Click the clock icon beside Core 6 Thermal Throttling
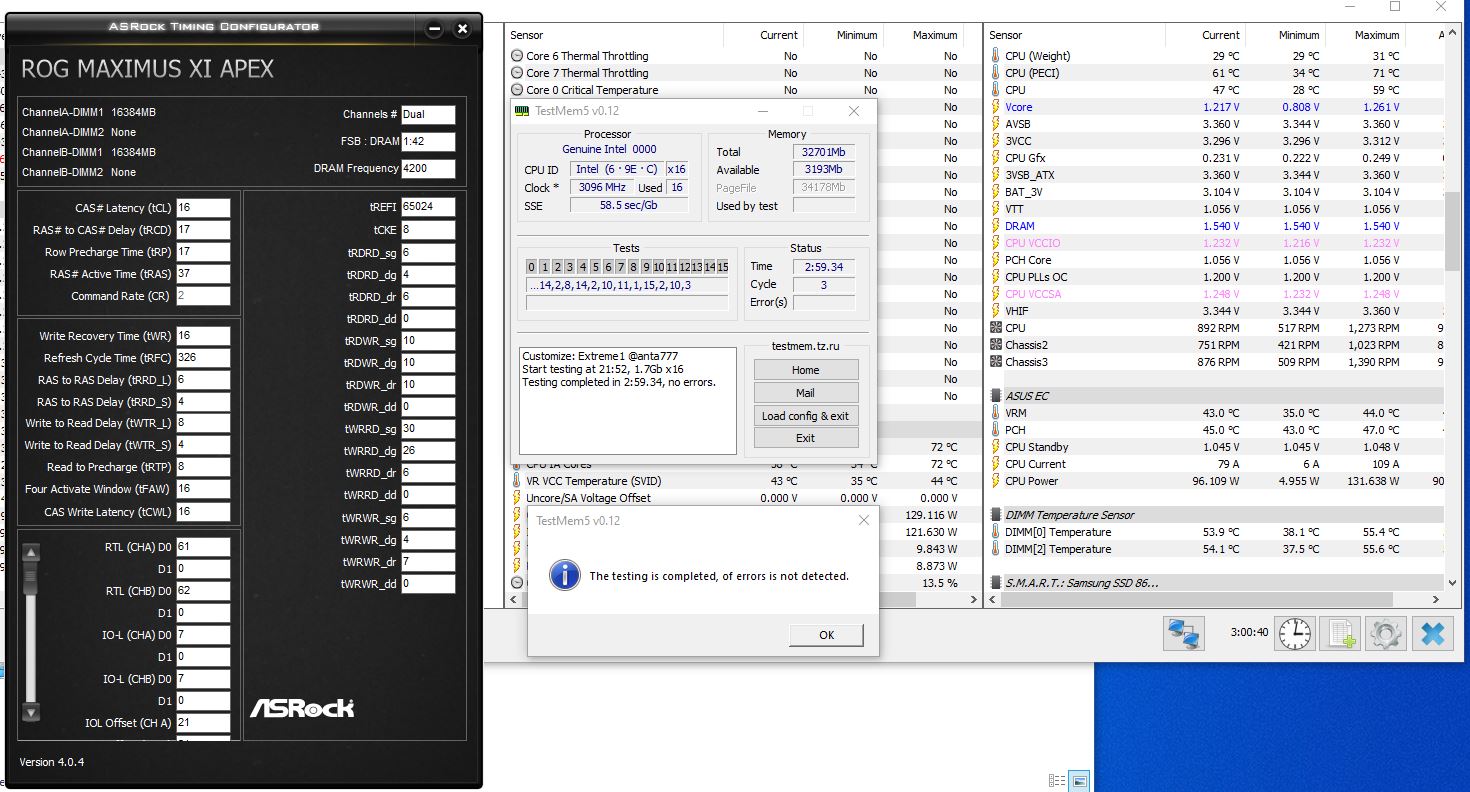The image size is (1470, 792). click(x=517, y=56)
